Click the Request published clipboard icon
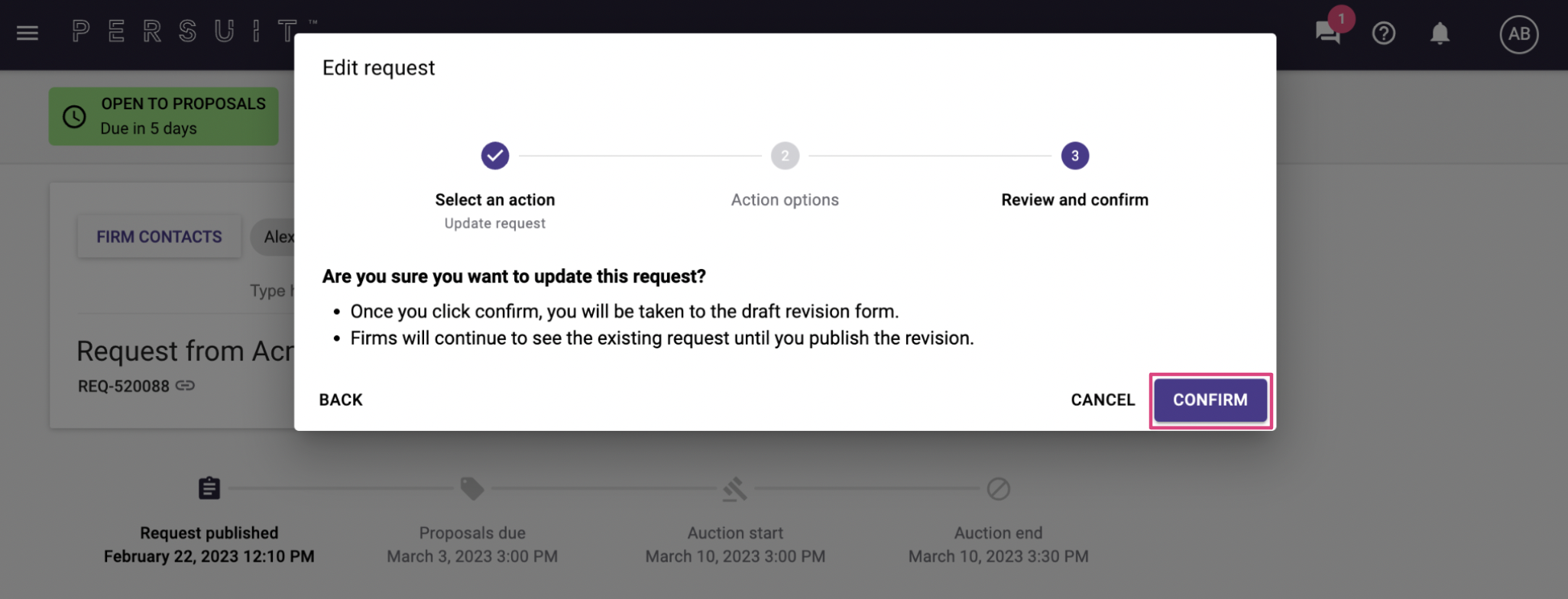1568x599 pixels. click(209, 488)
